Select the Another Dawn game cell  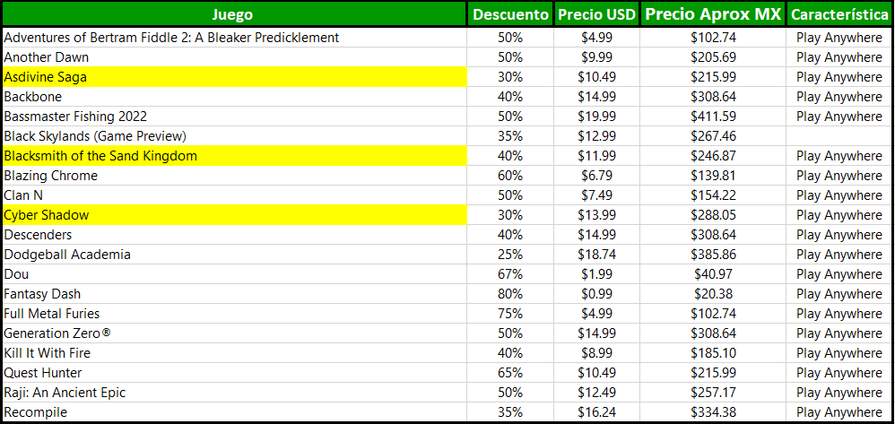[x=235, y=57]
